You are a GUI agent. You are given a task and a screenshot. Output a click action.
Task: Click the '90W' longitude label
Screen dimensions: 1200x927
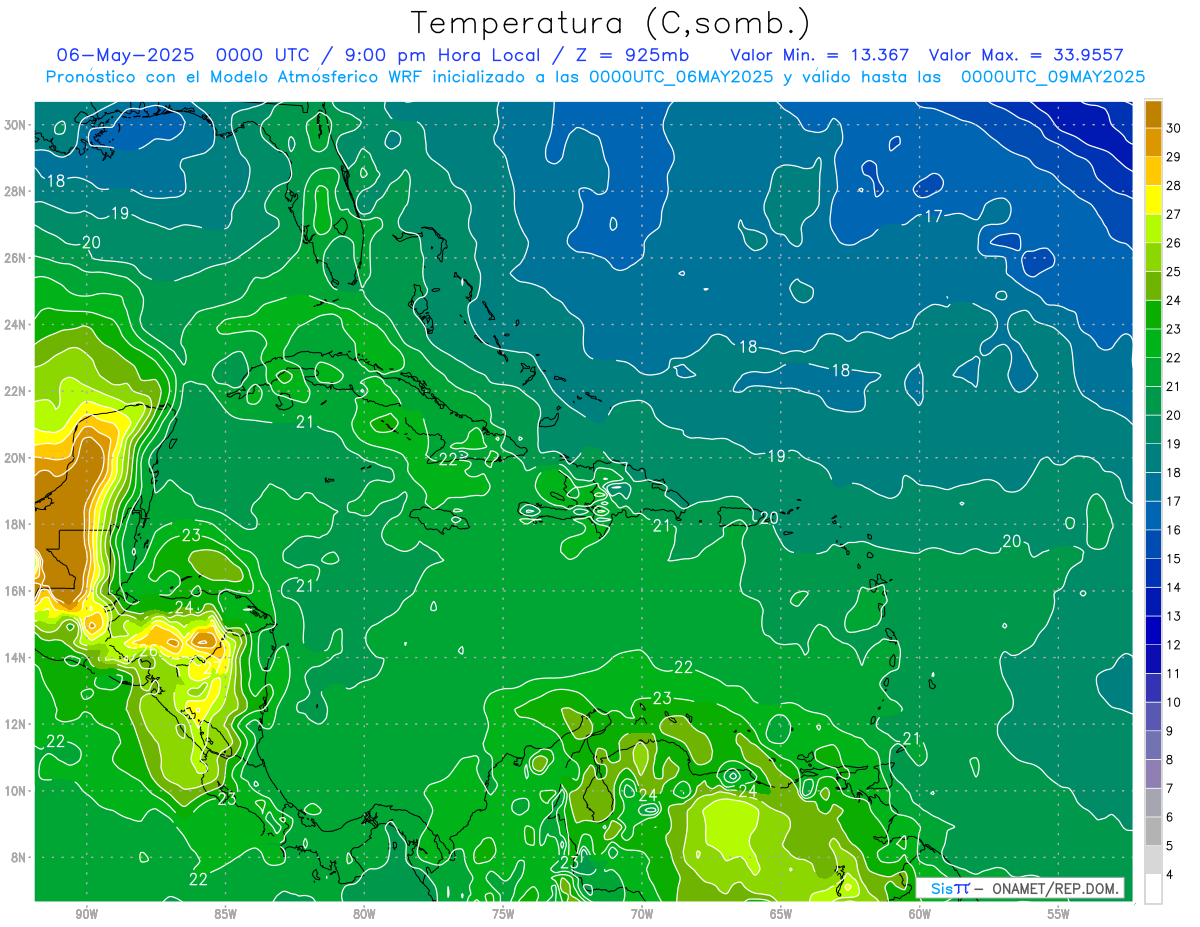86,914
